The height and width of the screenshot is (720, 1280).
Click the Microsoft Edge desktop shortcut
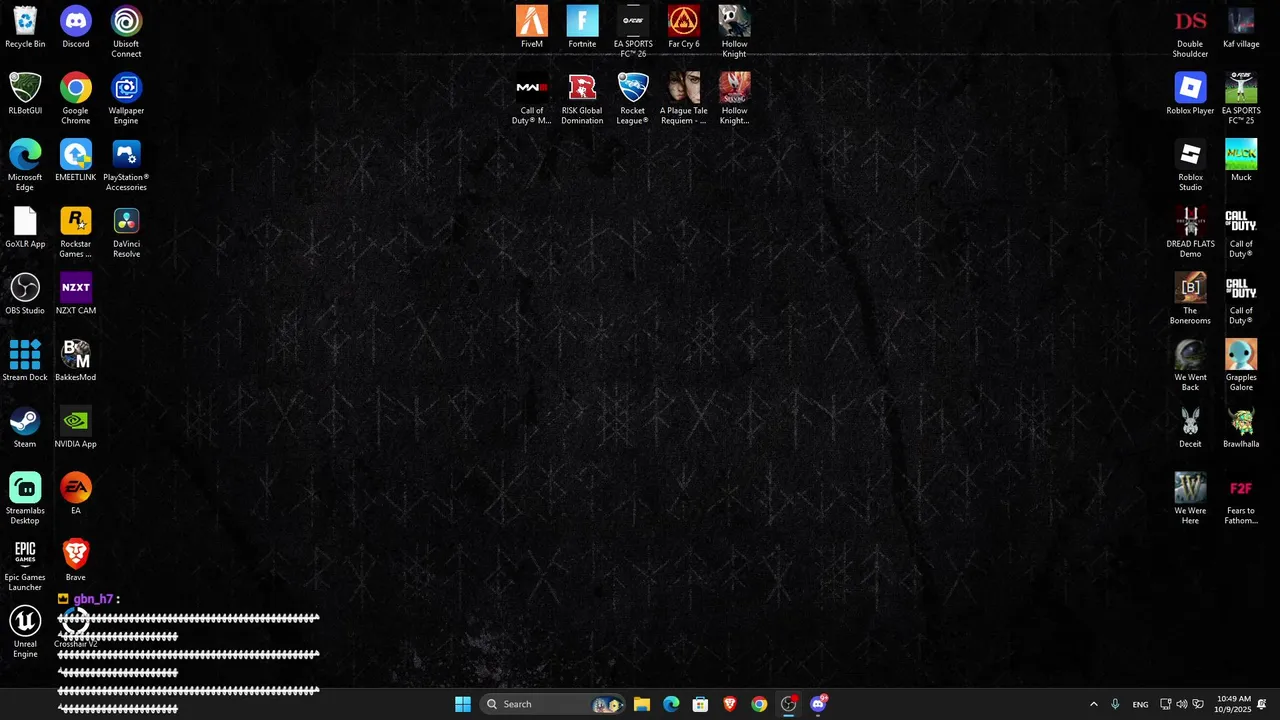point(25,166)
